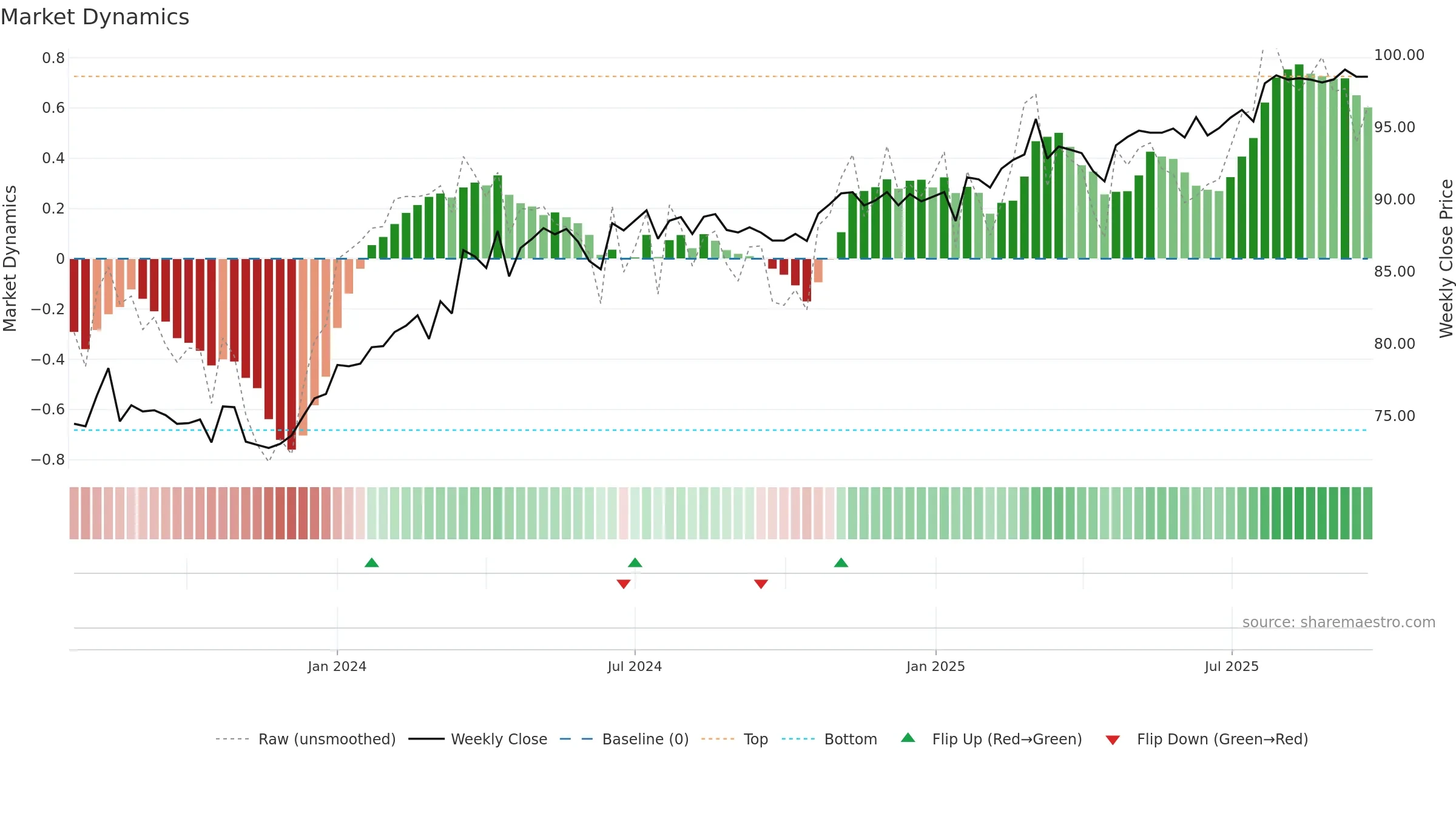This screenshot has height=819, width=1456.
Task: Click the −0.2 left axis label
Action: [48, 309]
